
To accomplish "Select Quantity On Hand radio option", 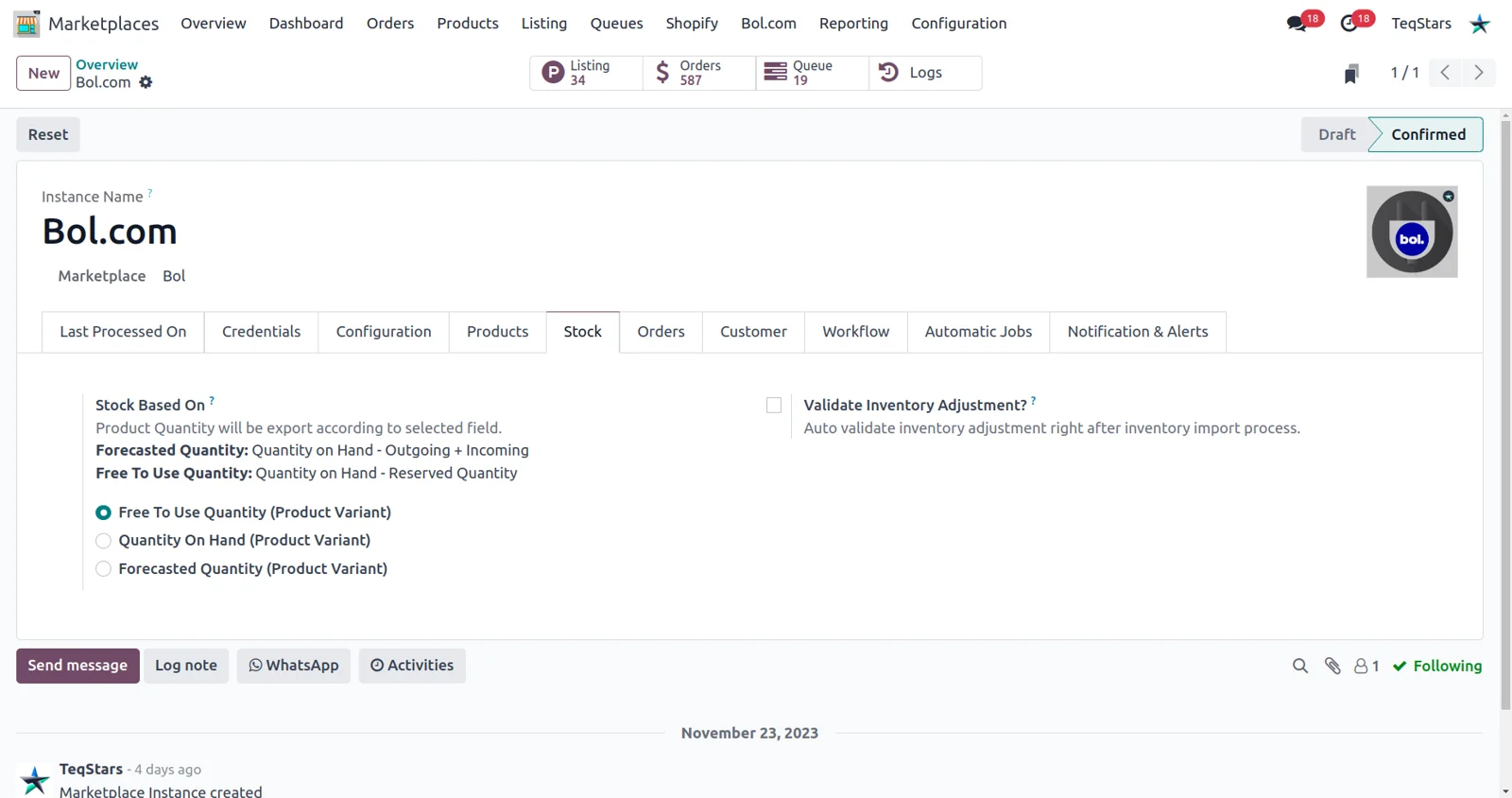I will click(x=104, y=541).
